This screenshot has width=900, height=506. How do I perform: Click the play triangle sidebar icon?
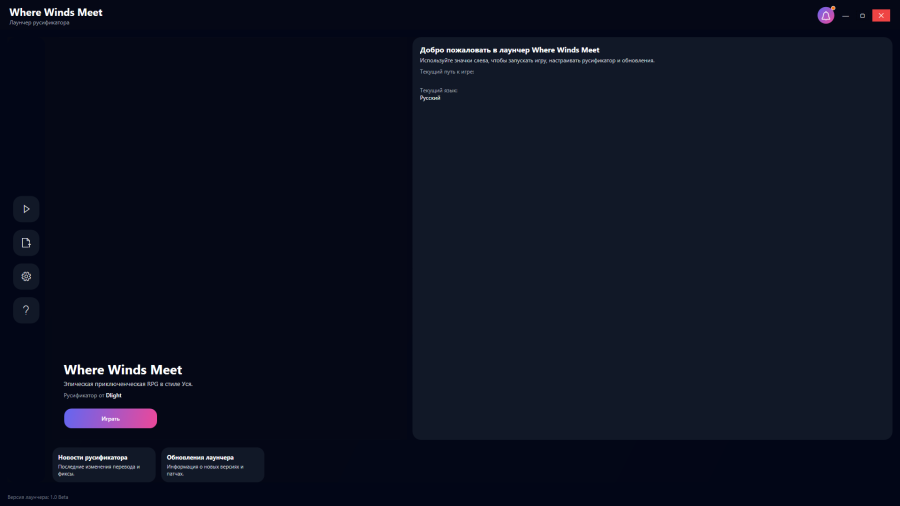pos(26,209)
